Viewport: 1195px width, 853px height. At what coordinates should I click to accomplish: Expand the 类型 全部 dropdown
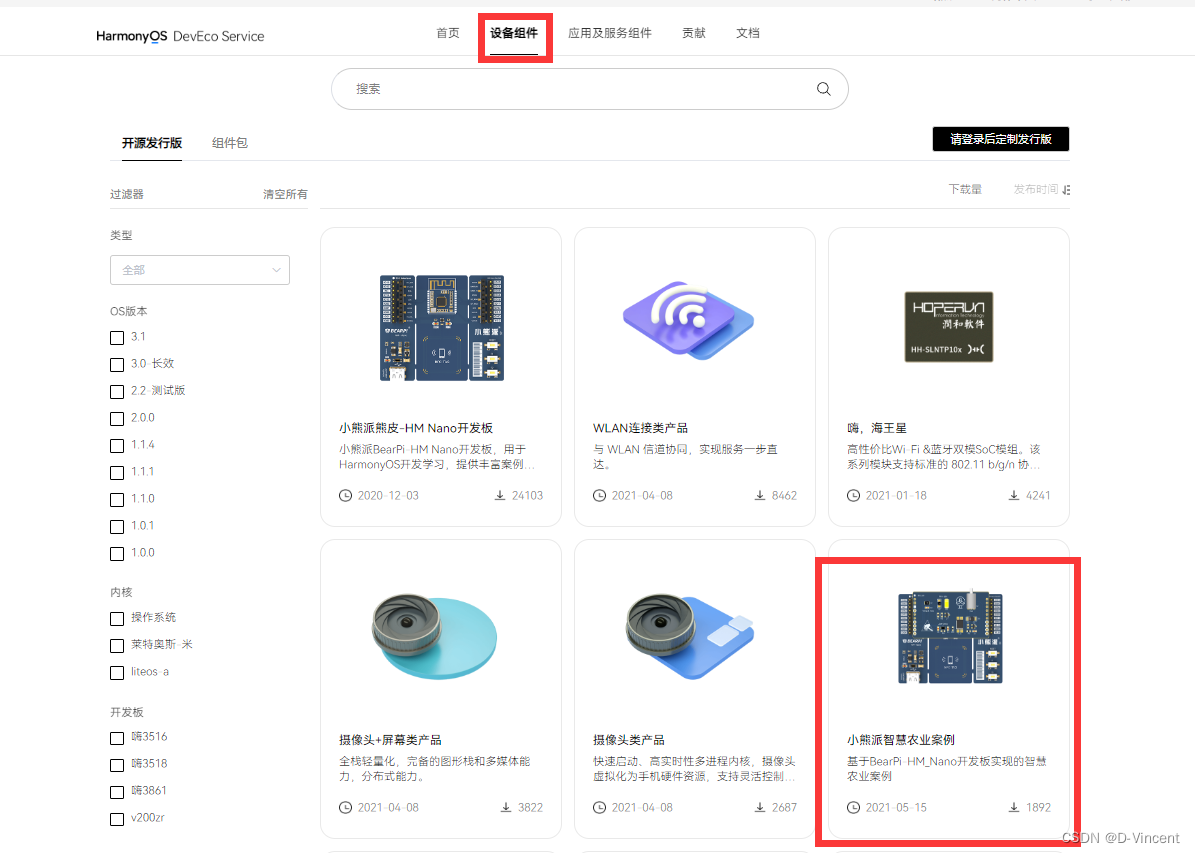click(x=200, y=270)
